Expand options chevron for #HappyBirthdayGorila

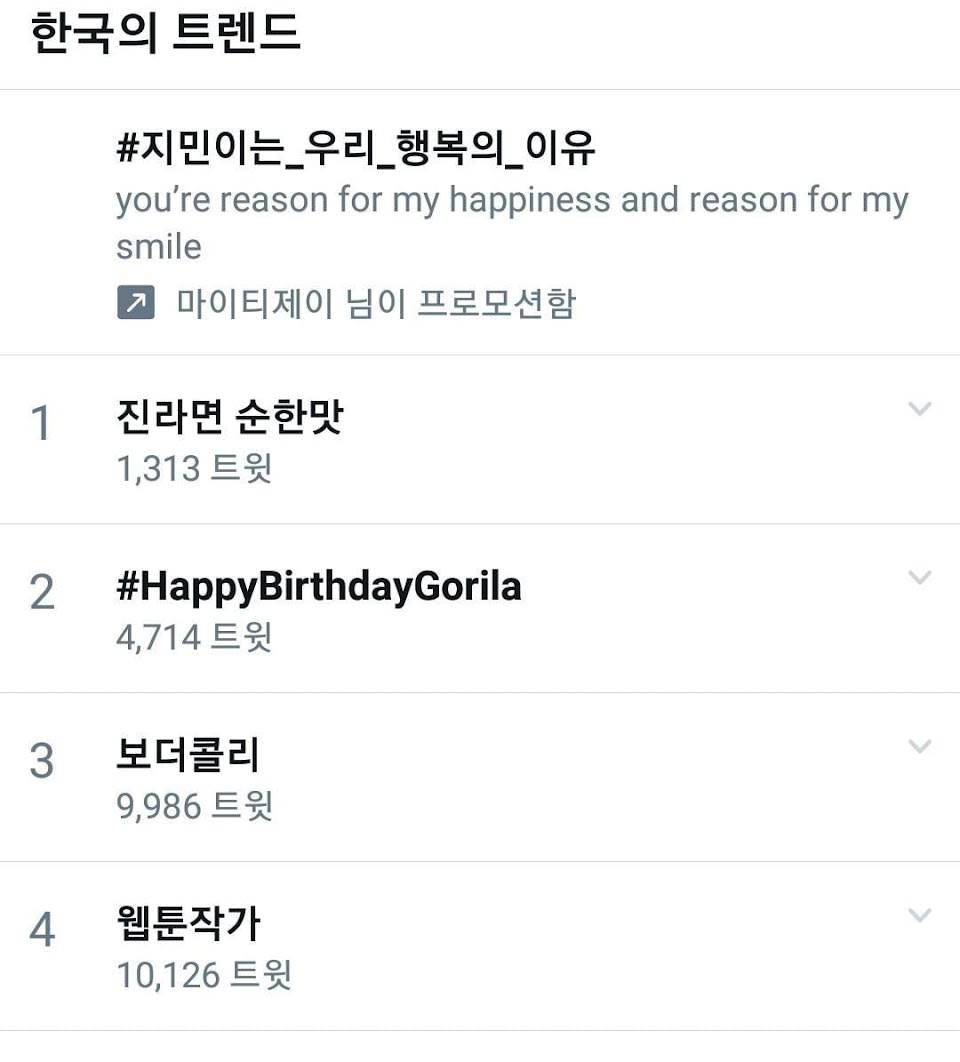point(919,578)
